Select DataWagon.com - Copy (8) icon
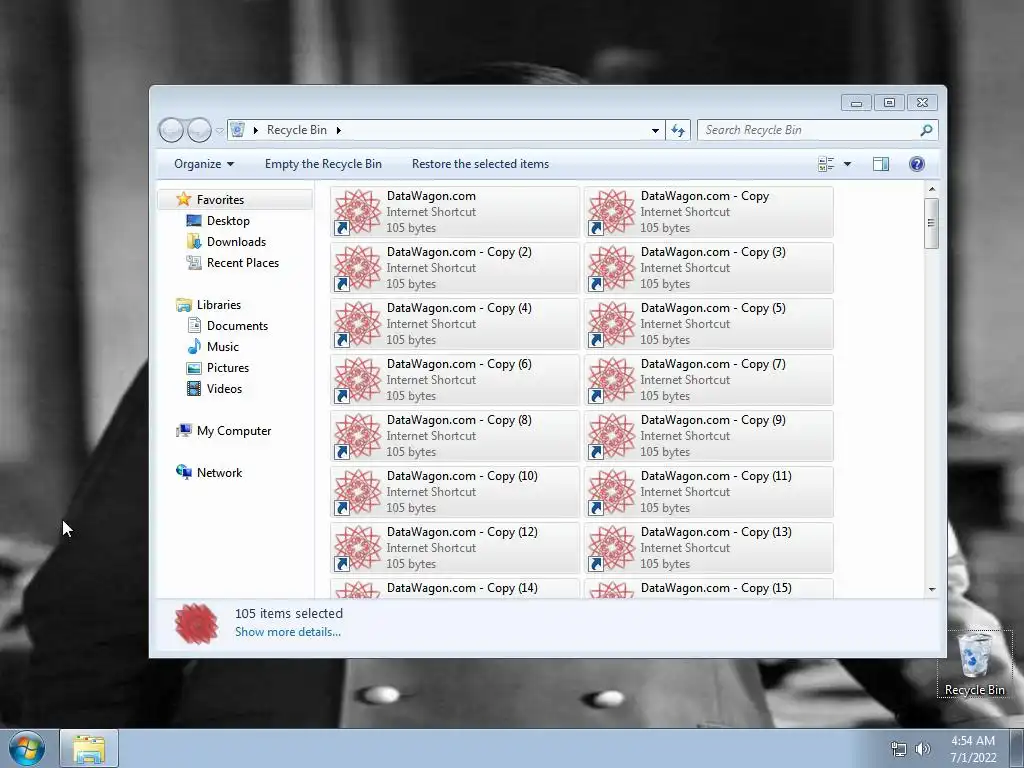 [x=357, y=436]
